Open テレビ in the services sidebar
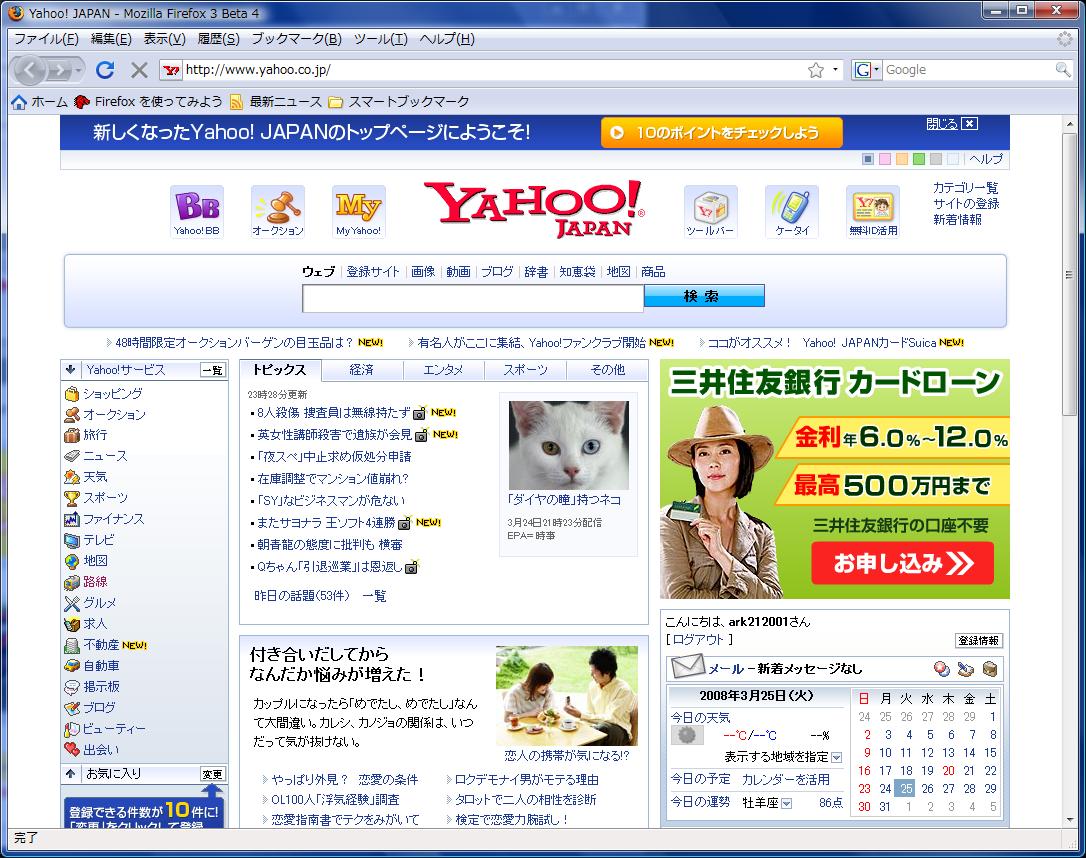Screen dimensions: 1086x858 point(98,539)
